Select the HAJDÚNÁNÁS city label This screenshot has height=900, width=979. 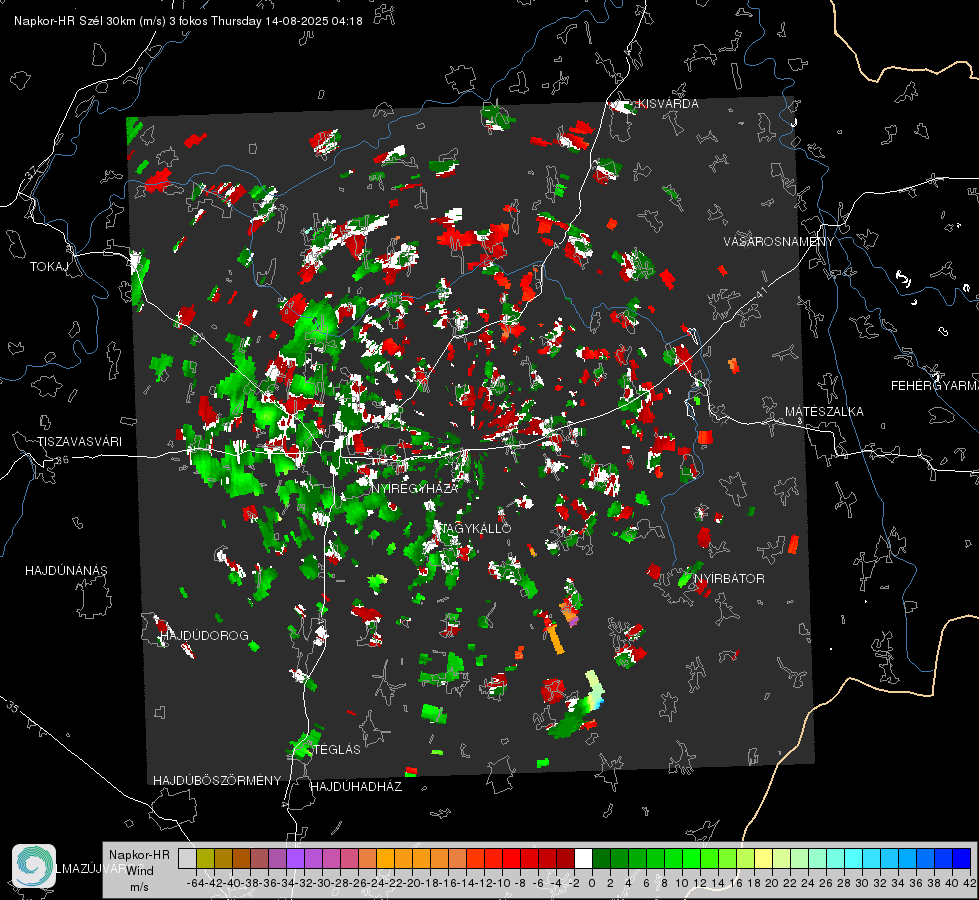(66, 570)
